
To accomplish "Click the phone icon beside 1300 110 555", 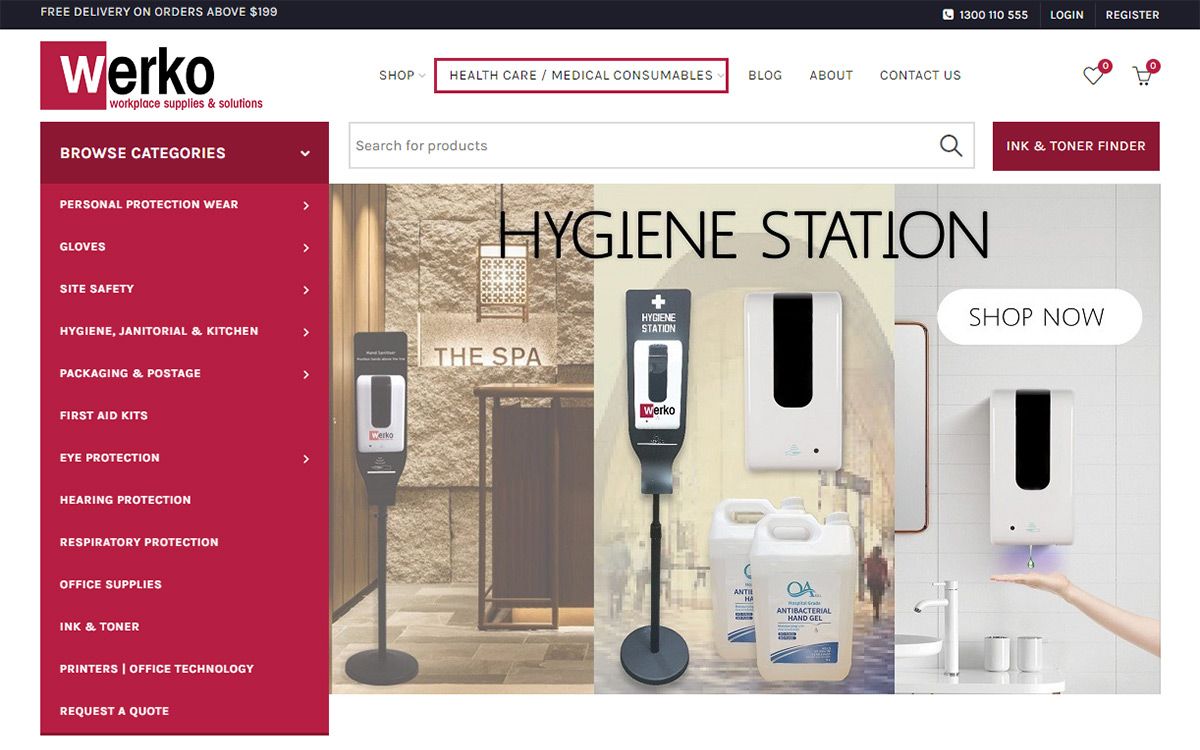I will tap(948, 15).
